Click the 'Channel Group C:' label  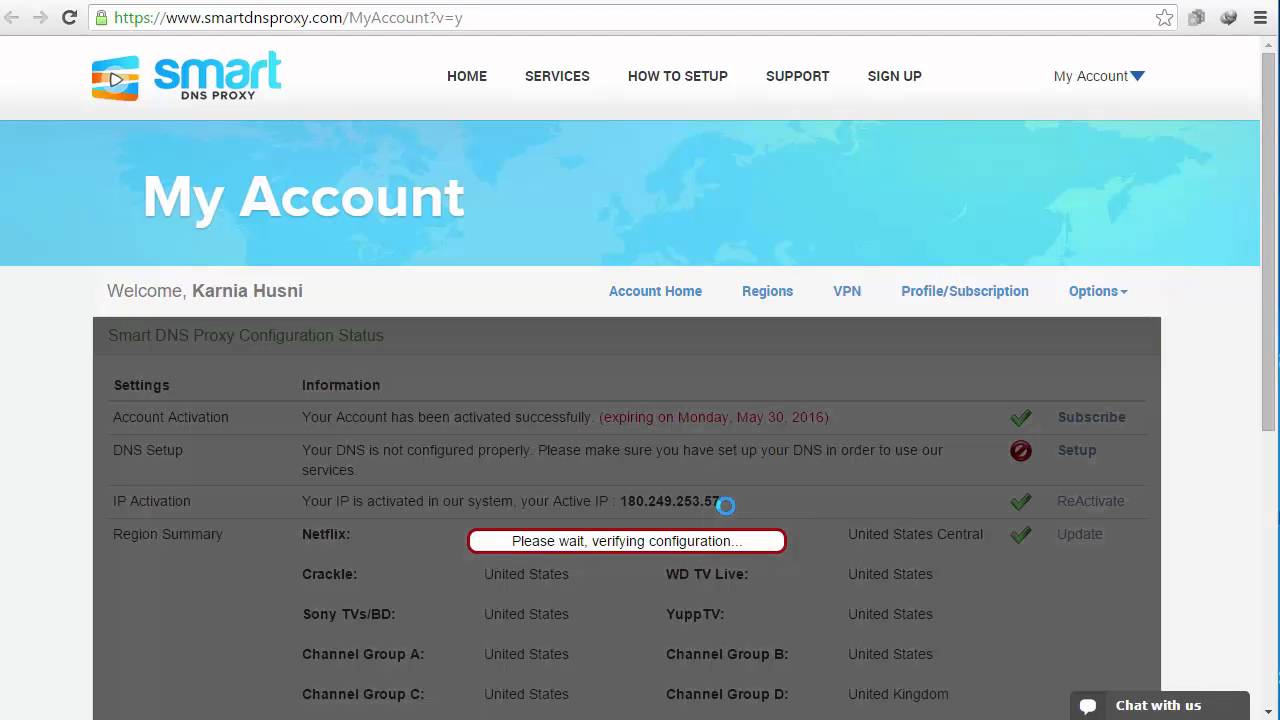click(x=363, y=694)
